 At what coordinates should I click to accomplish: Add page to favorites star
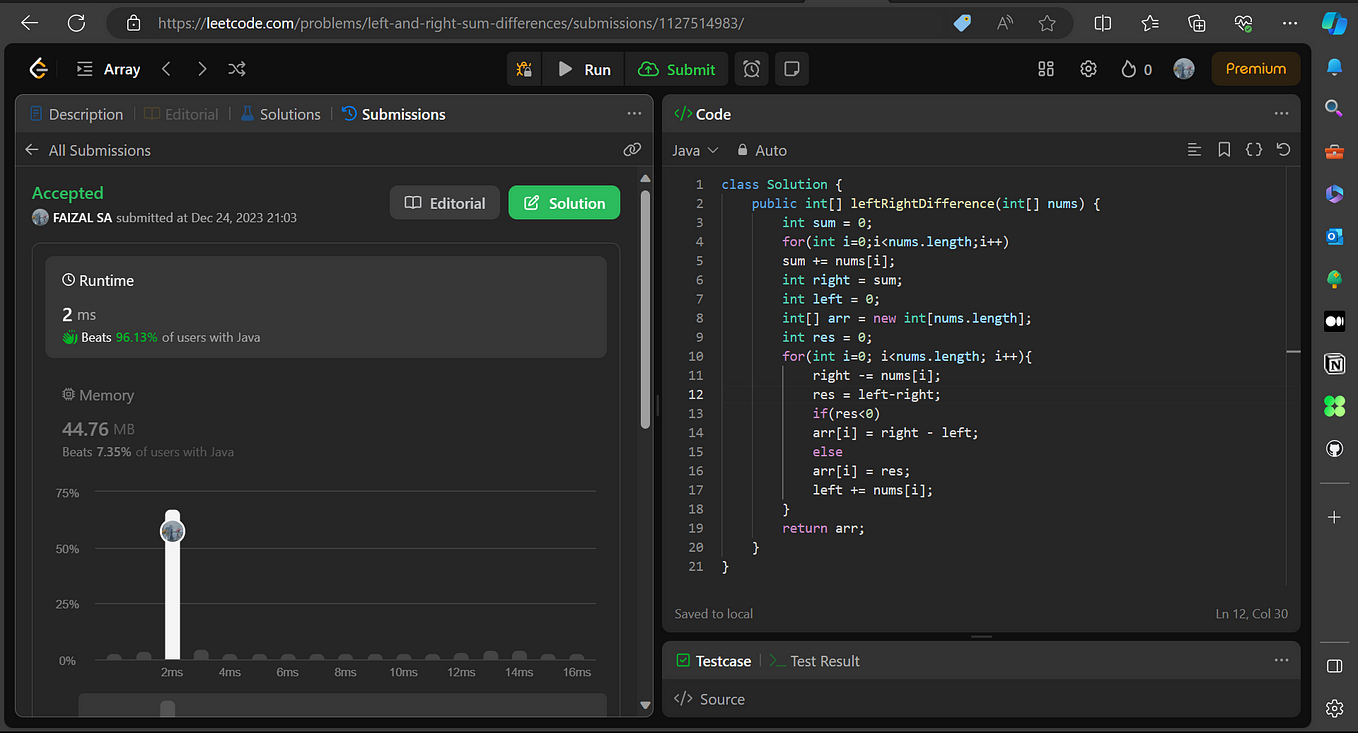(1047, 23)
